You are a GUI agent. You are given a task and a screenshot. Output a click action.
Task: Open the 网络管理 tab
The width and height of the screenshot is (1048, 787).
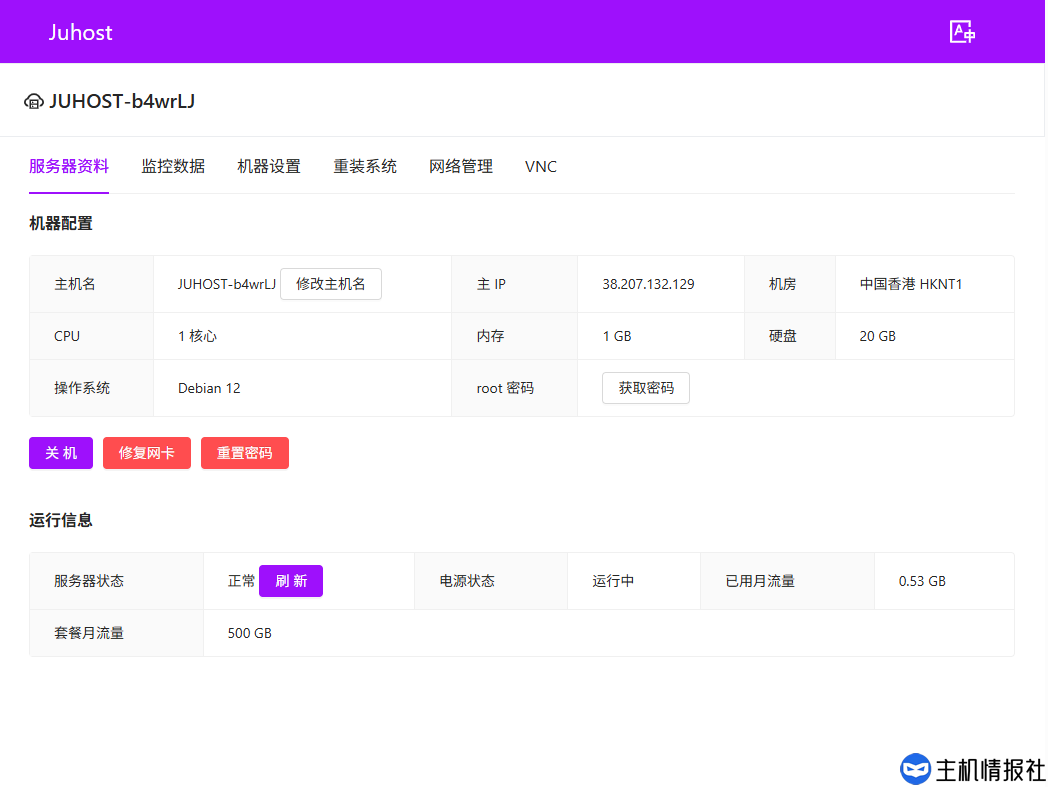tap(461, 167)
